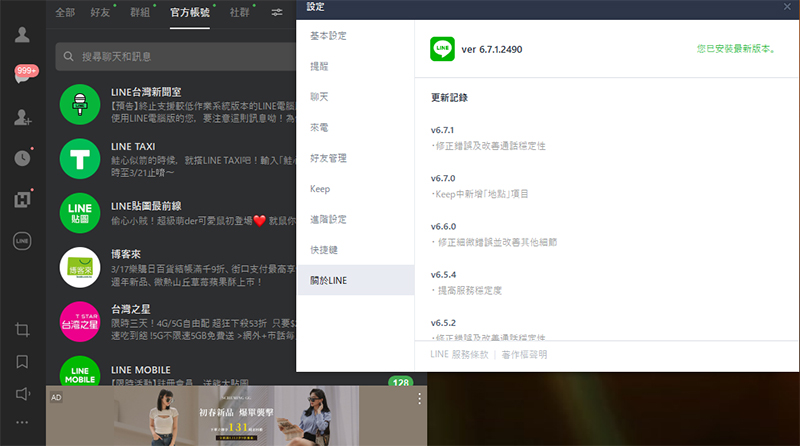Open LINE貼圖最前線 avatar

[80, 213]
